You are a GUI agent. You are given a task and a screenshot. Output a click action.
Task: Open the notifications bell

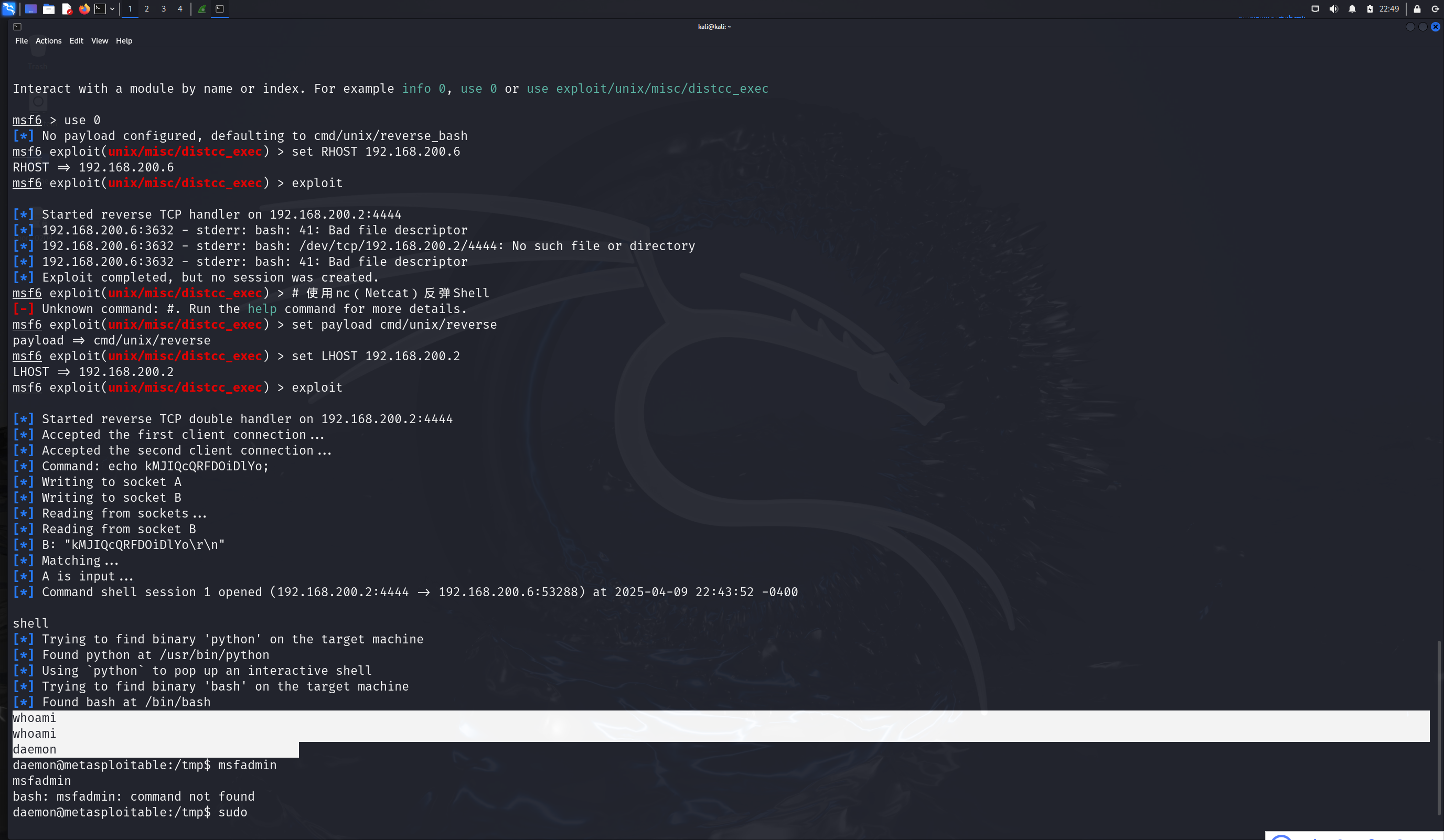[1352, 8]
